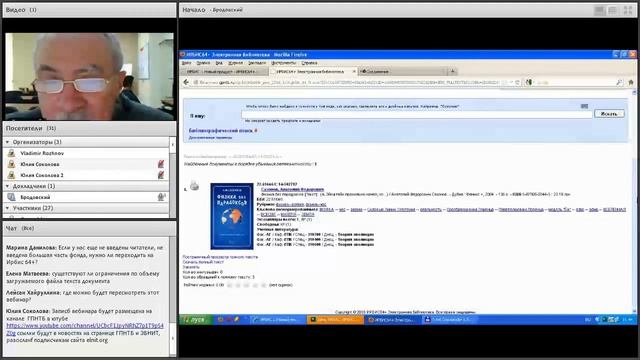Open the Справка menu in Firefox

point(309,63)
